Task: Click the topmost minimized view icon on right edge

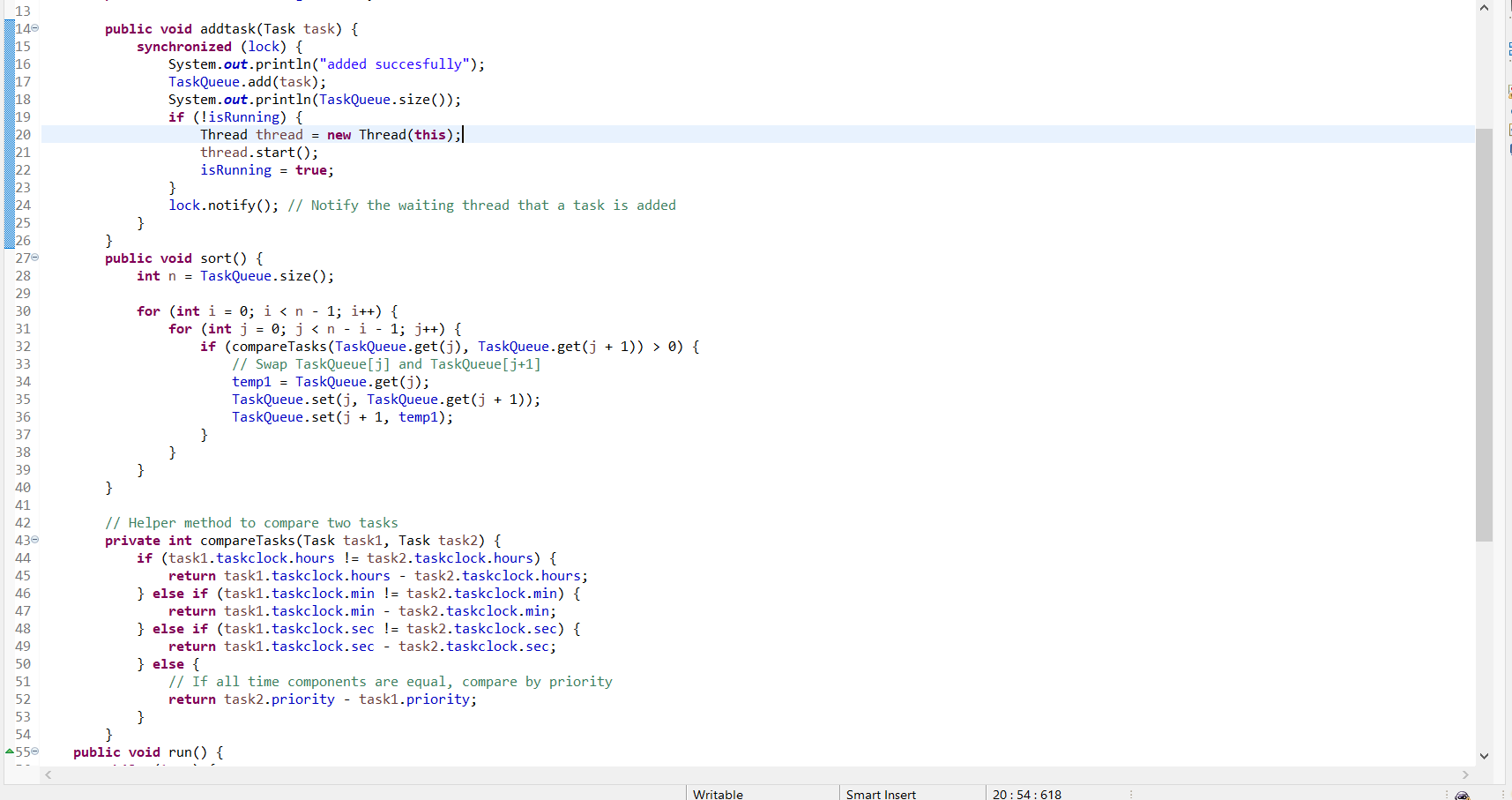Action: pyautogui.click(x=1509, y=7)
